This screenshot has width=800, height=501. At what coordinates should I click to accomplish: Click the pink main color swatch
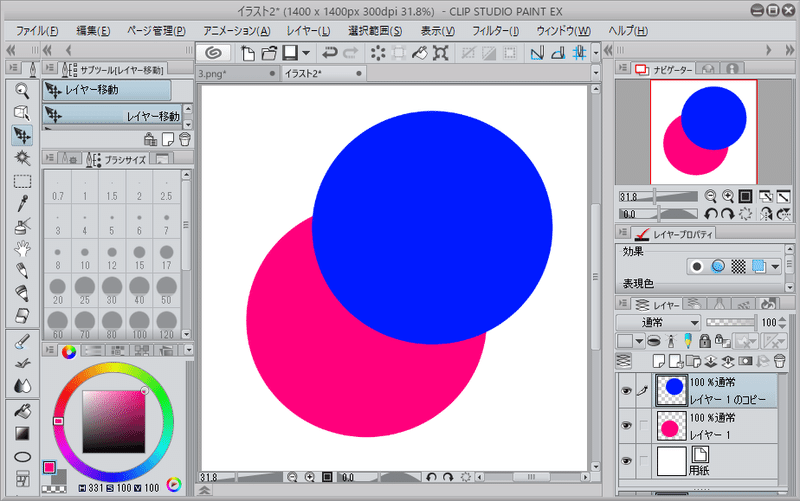49,467
